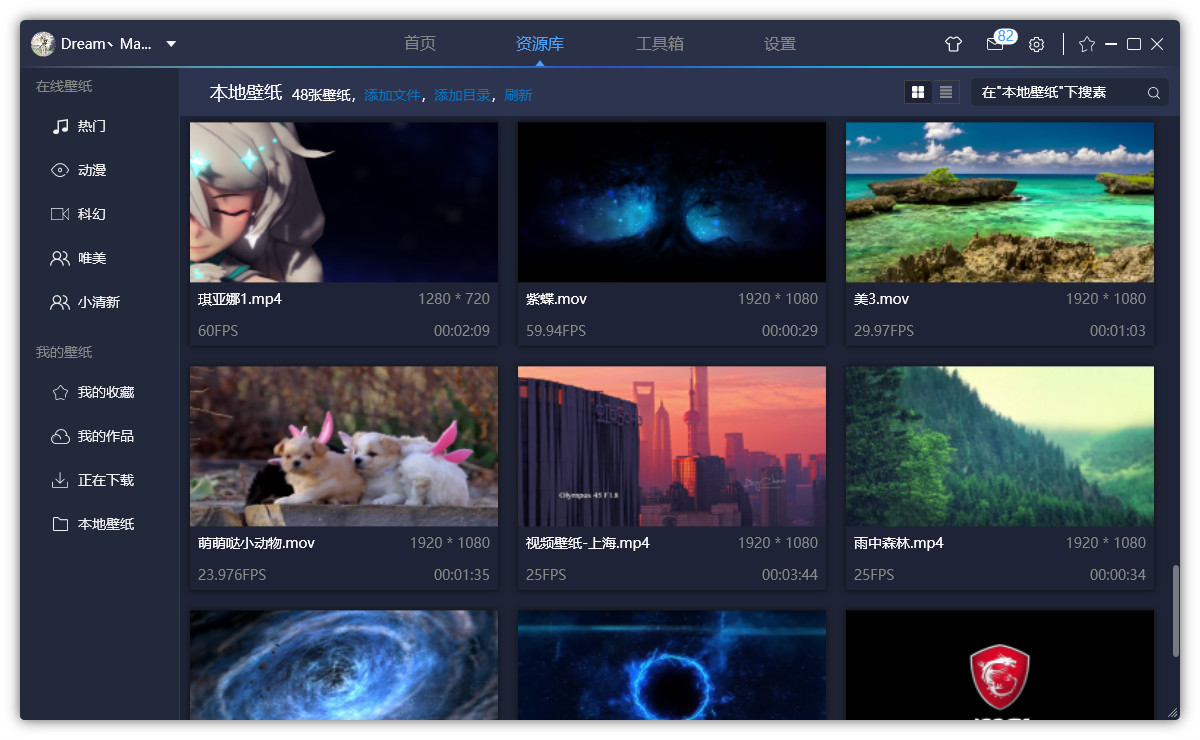Select the 雨中森林.mp4 forest thumbnail
Viewport: 1200px width, 740px height.
point(1000,446)
